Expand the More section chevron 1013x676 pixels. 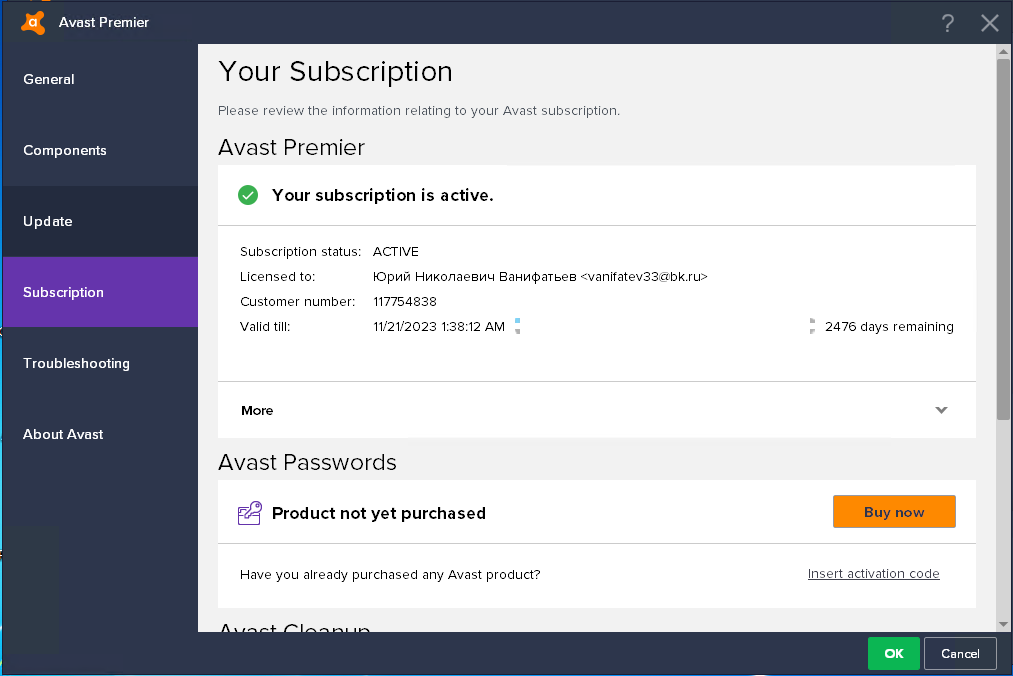pos(941,410)
